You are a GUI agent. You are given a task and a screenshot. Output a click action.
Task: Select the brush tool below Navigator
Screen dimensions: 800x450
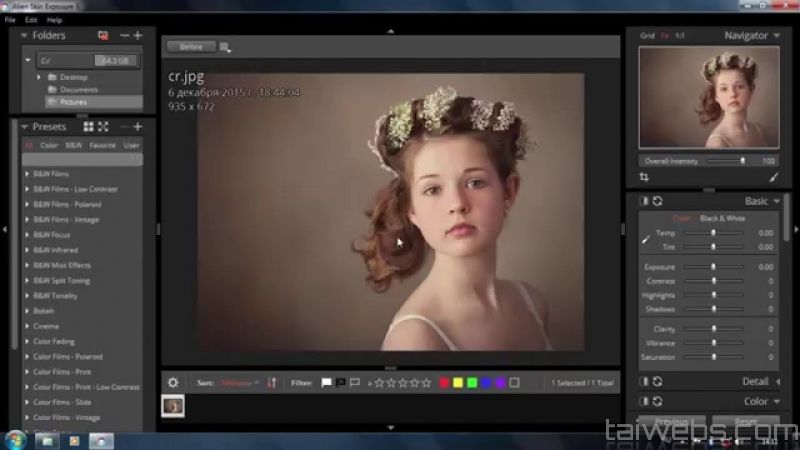coord(774,177)
